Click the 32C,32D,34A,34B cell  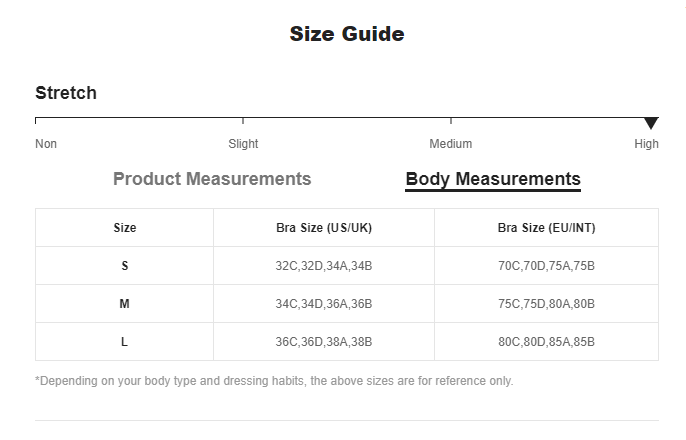pos(324,266)
